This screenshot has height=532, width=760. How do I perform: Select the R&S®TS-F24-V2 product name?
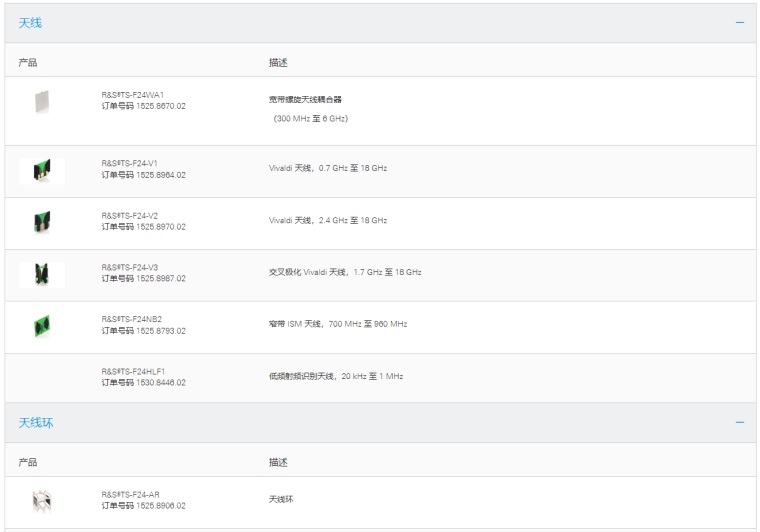(x=130, y=215)
